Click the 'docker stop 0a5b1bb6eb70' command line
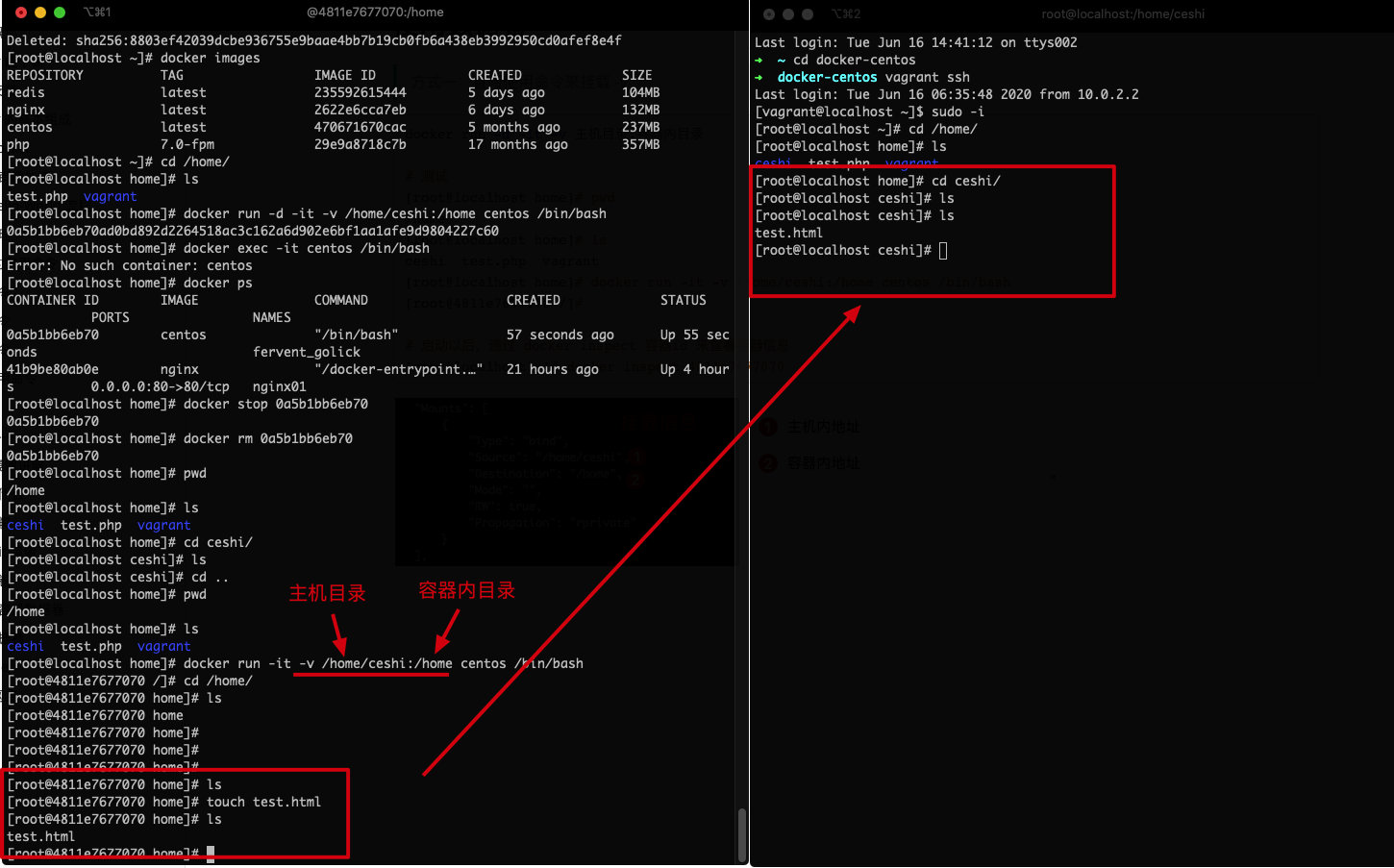This screenshot has height=868, width=1394. [x=276, y=404]
